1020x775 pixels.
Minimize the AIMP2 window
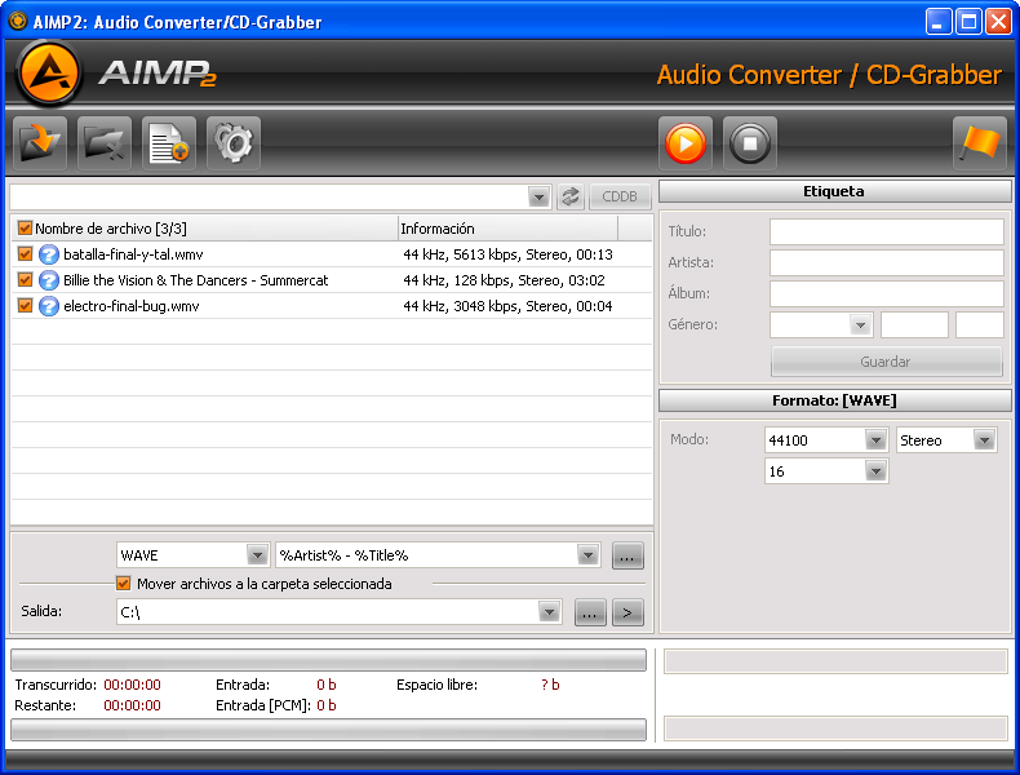(x=938, y=21)
